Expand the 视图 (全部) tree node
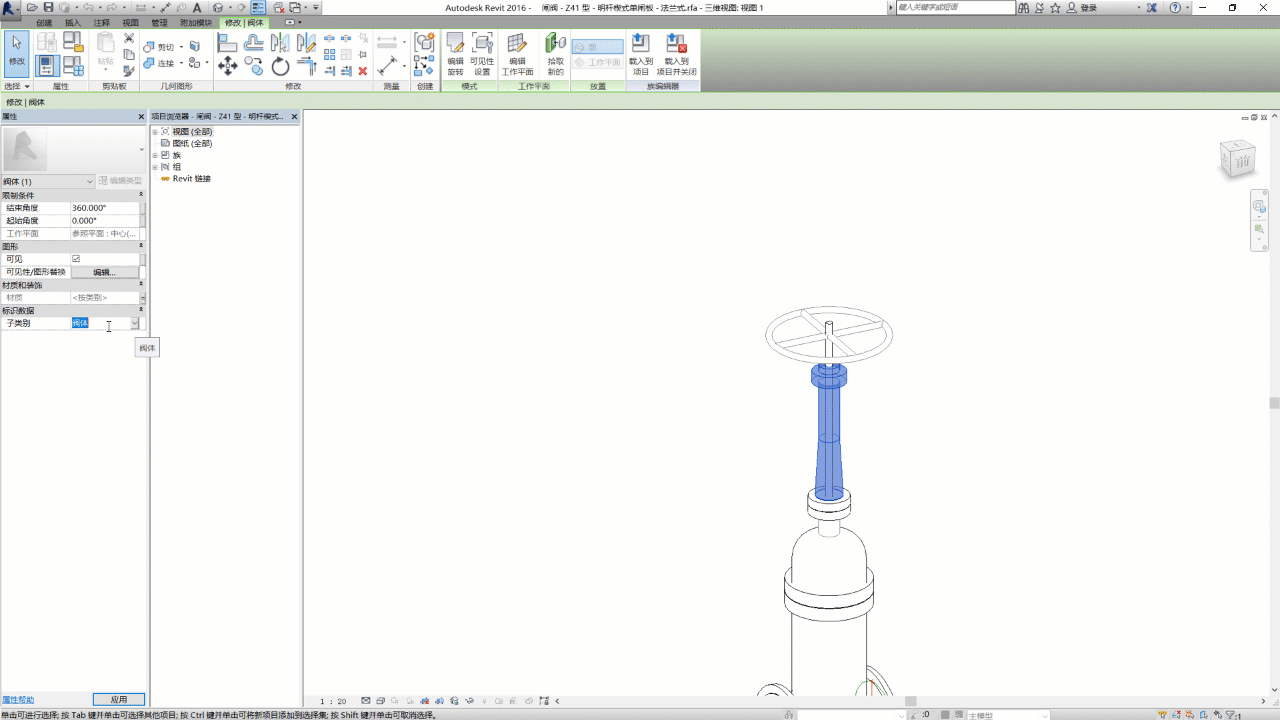The height and width of the screenshot is (720, 1280). [x=155, y=132]
